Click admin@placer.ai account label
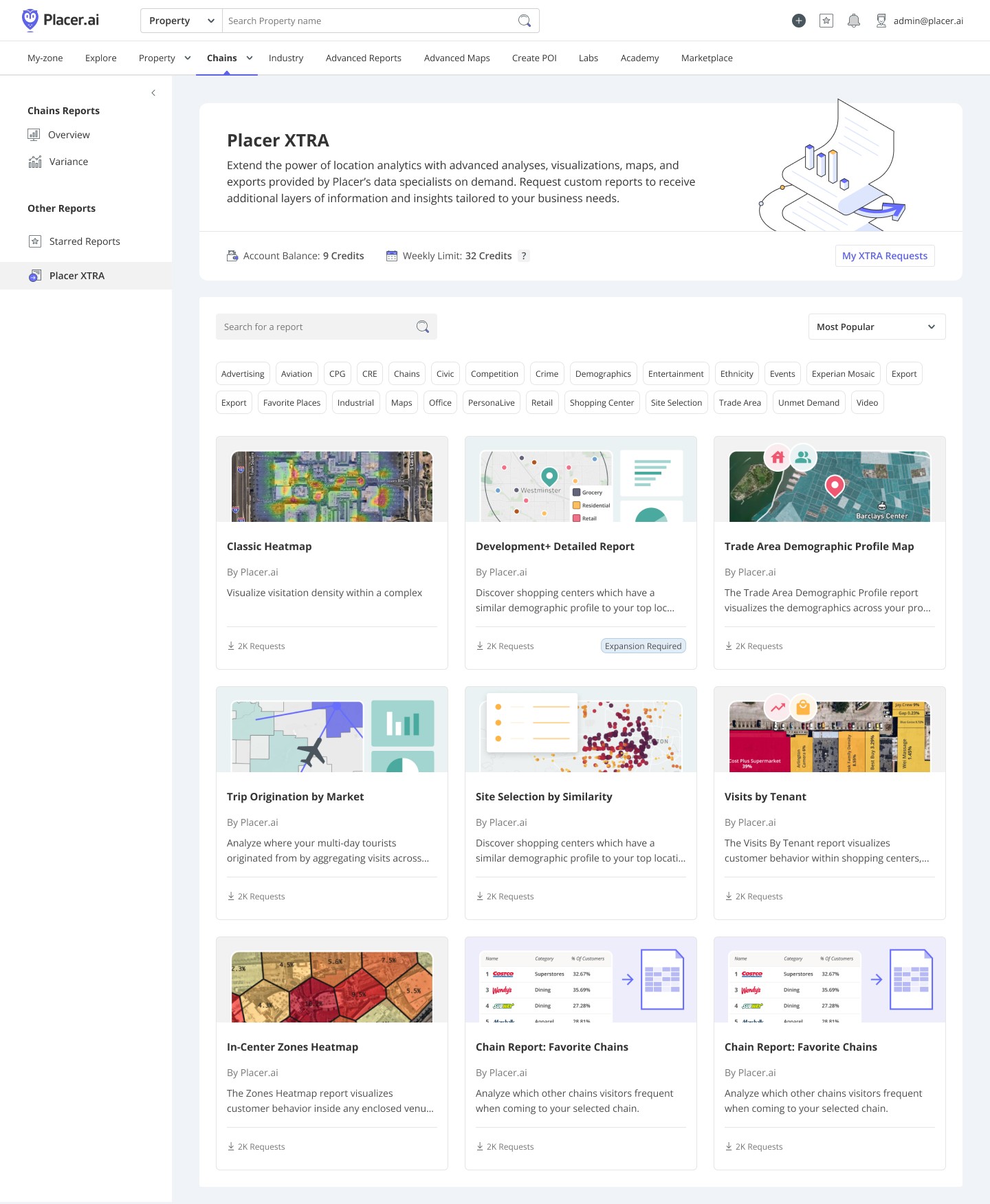 pos(928,21)
